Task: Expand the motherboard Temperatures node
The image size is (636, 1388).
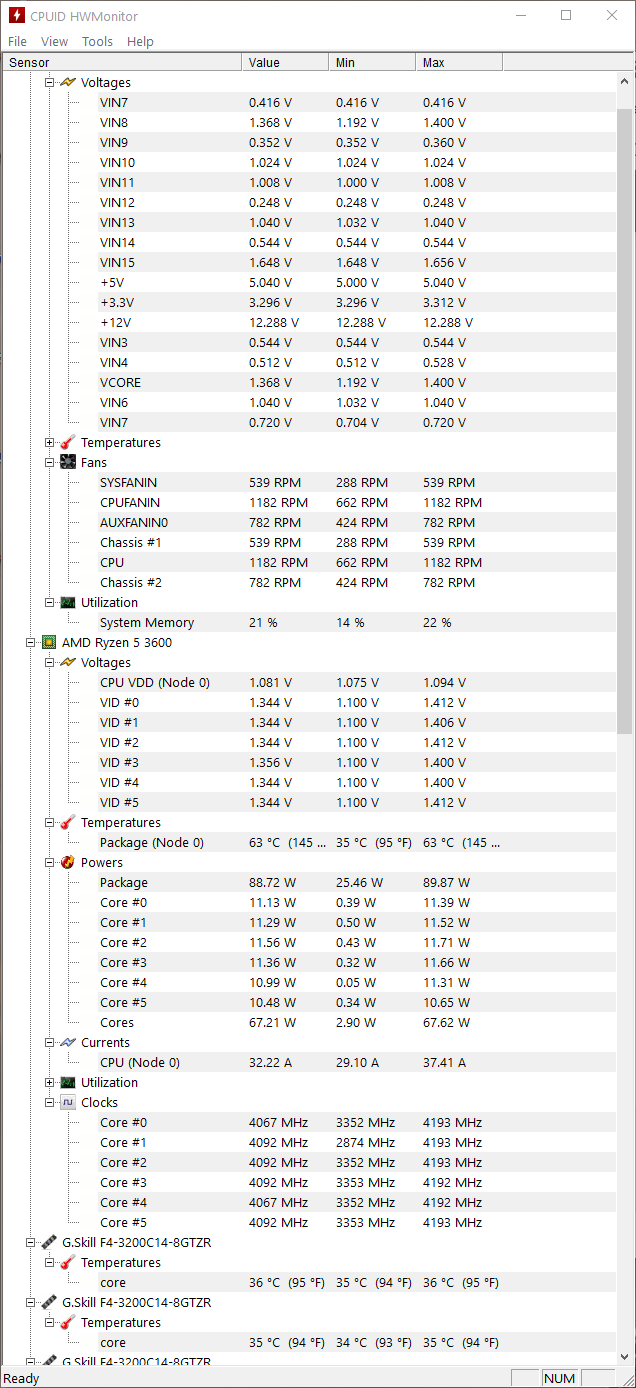Action: point(50,442)
